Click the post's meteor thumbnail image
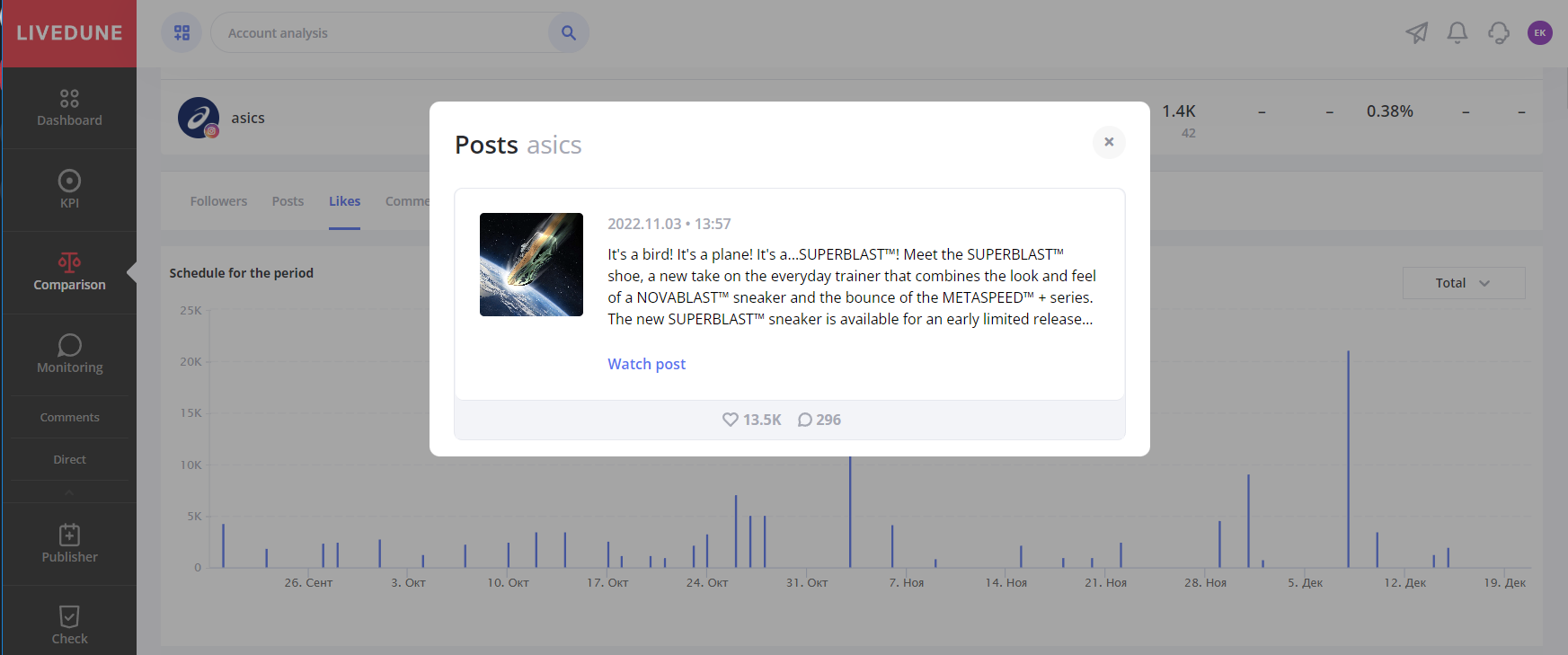1568x655 pixels. point(531,264)
